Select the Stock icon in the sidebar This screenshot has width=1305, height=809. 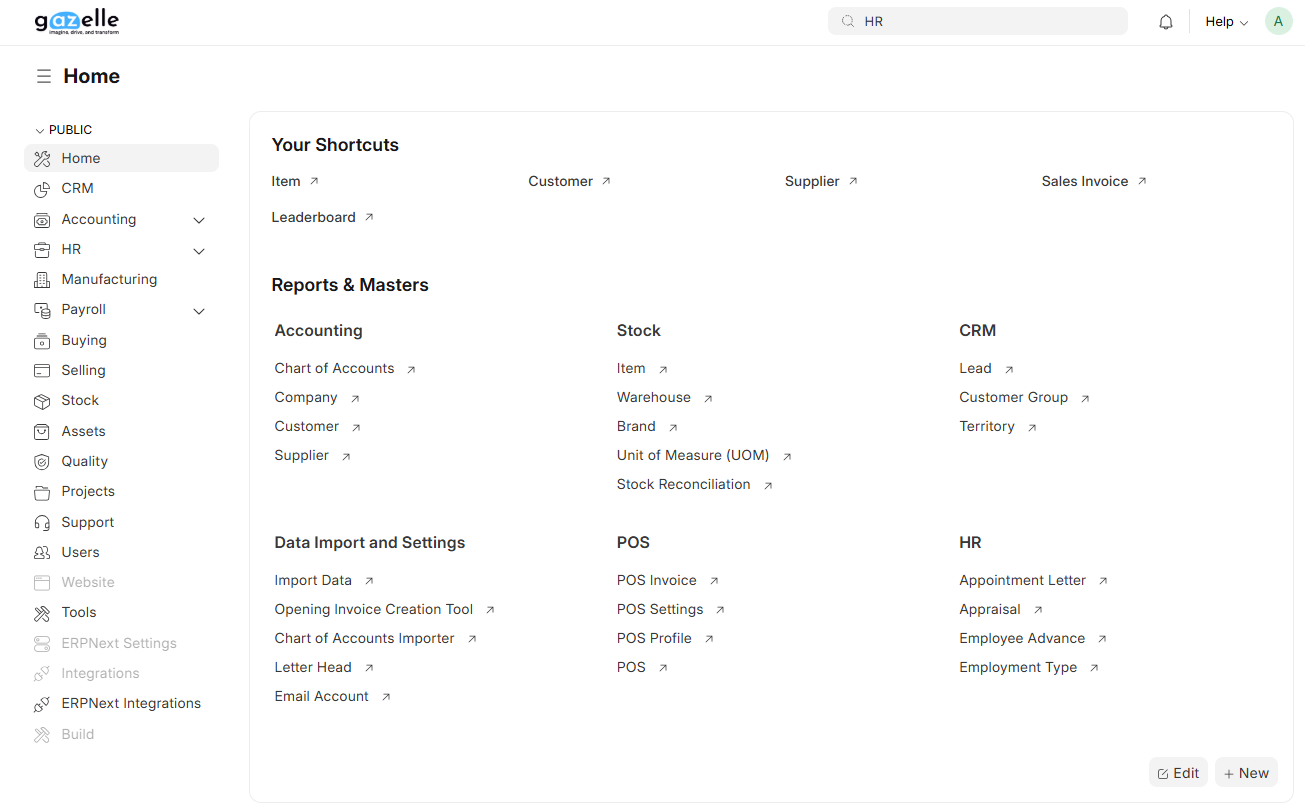point(41,400)
